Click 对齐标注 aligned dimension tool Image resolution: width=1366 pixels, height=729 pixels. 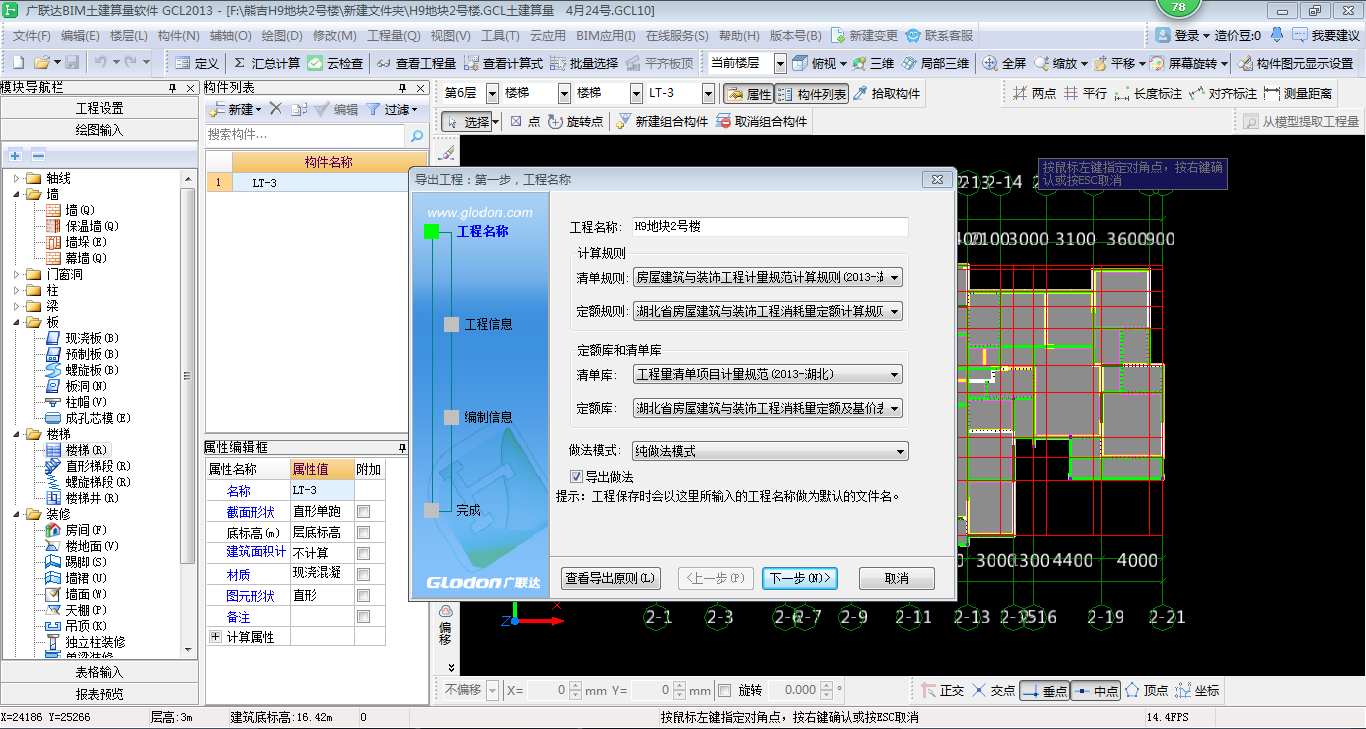point(1222,94)
